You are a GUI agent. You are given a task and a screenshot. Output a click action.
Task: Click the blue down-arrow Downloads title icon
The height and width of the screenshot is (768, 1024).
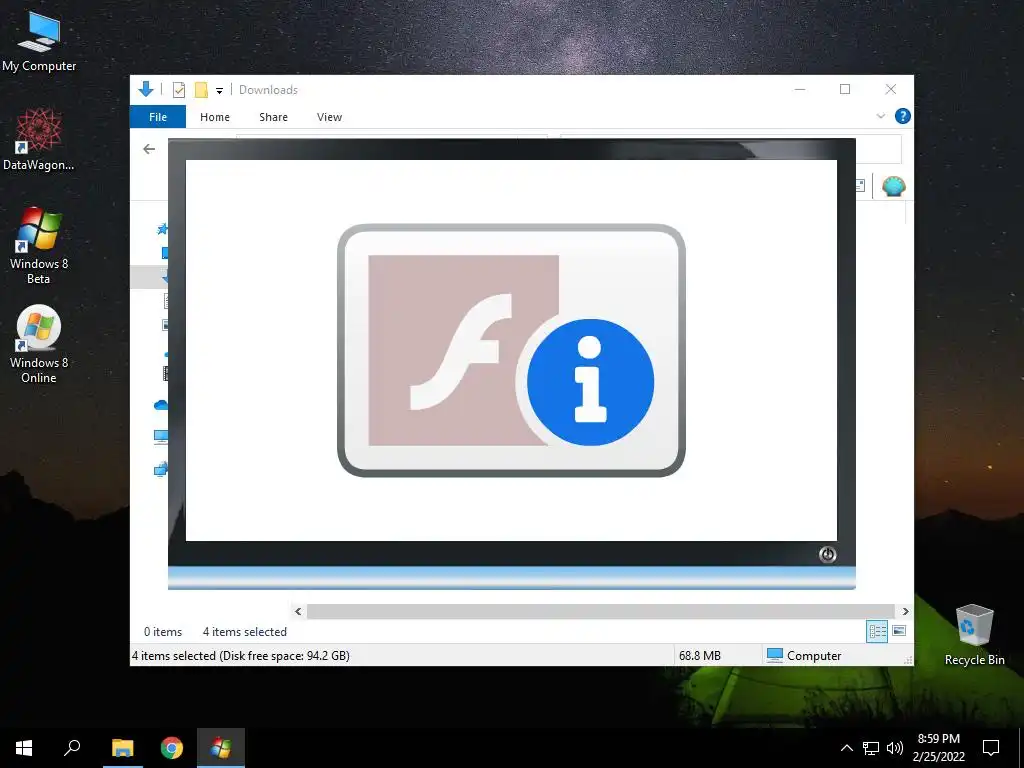[146, 89]
